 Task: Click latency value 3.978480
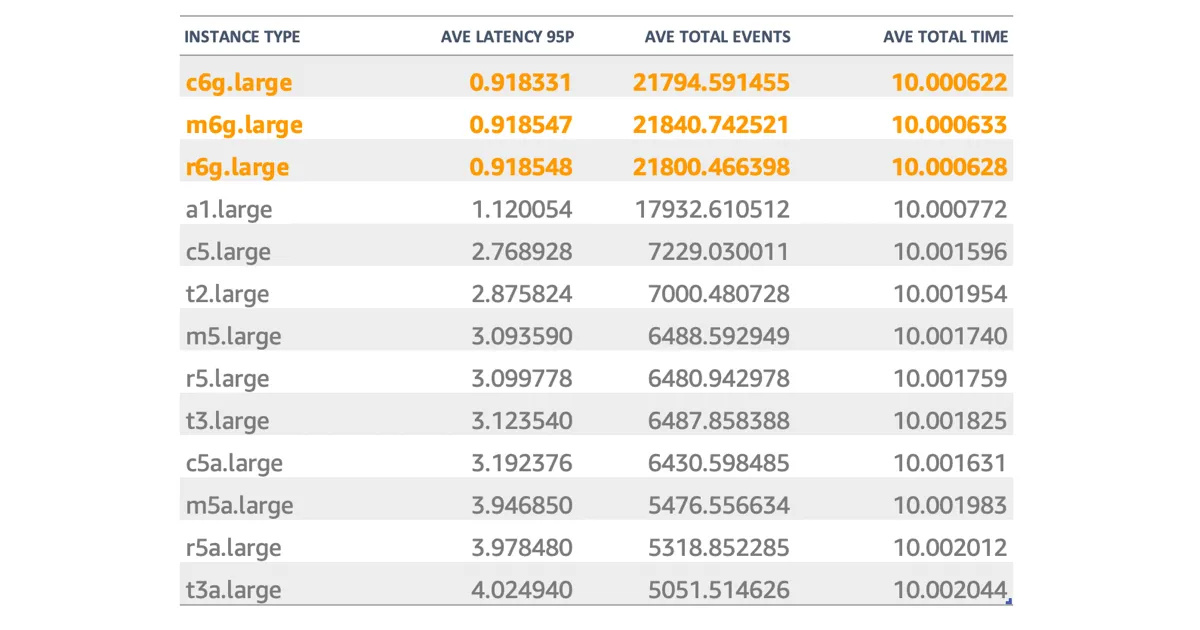pos(521,547)
